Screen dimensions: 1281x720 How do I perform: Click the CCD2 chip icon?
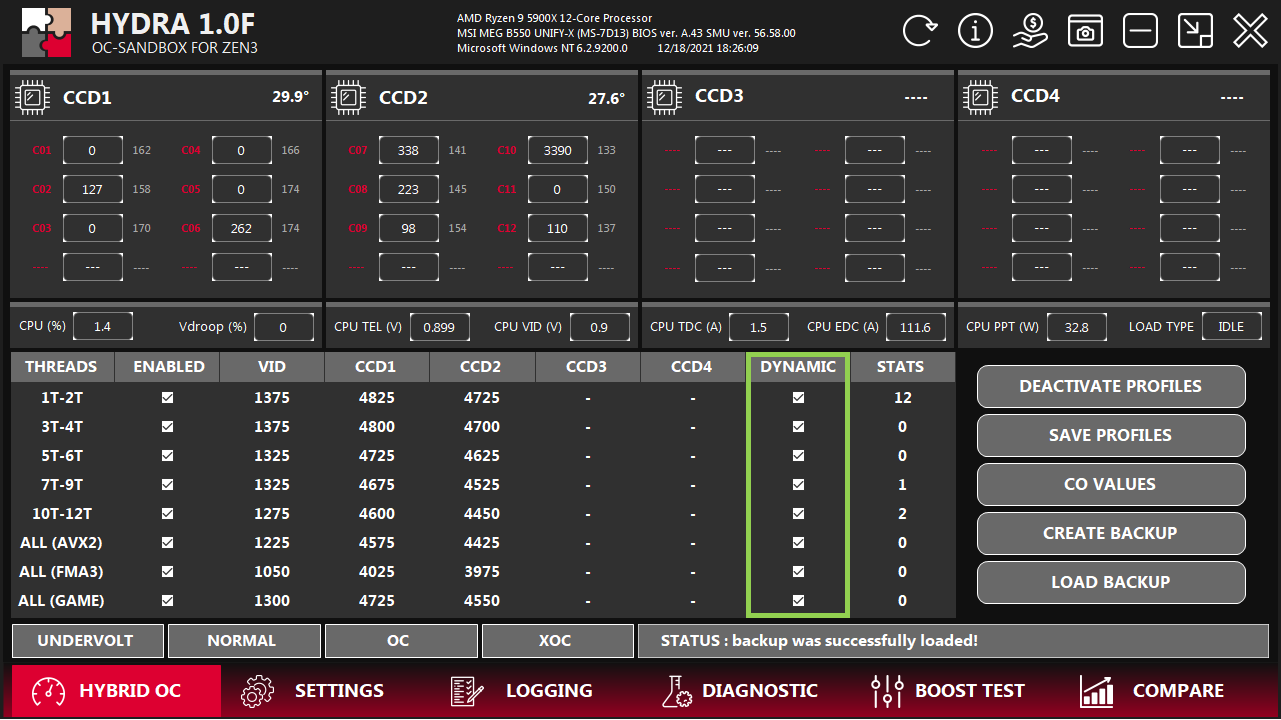[x=349, y=97]
